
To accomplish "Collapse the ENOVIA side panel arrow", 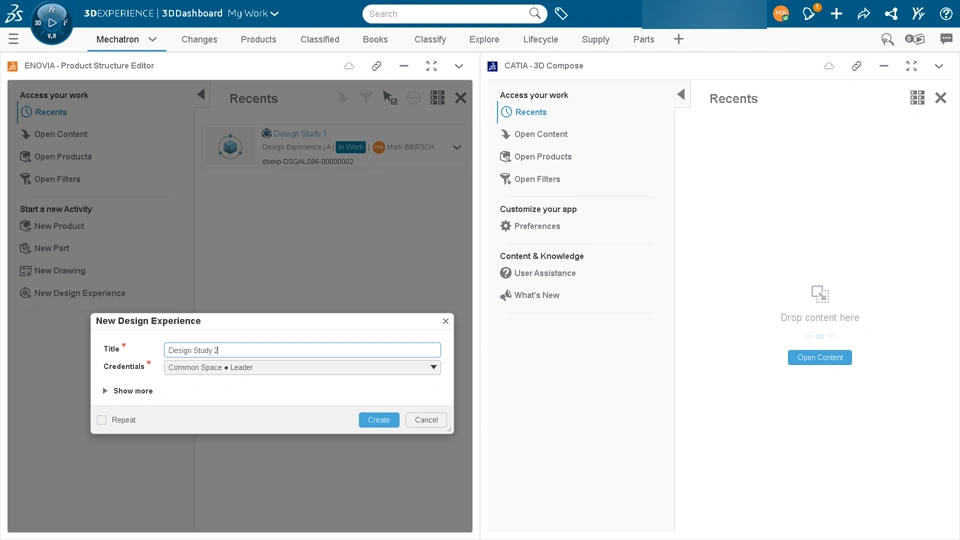I will (201, 94).
